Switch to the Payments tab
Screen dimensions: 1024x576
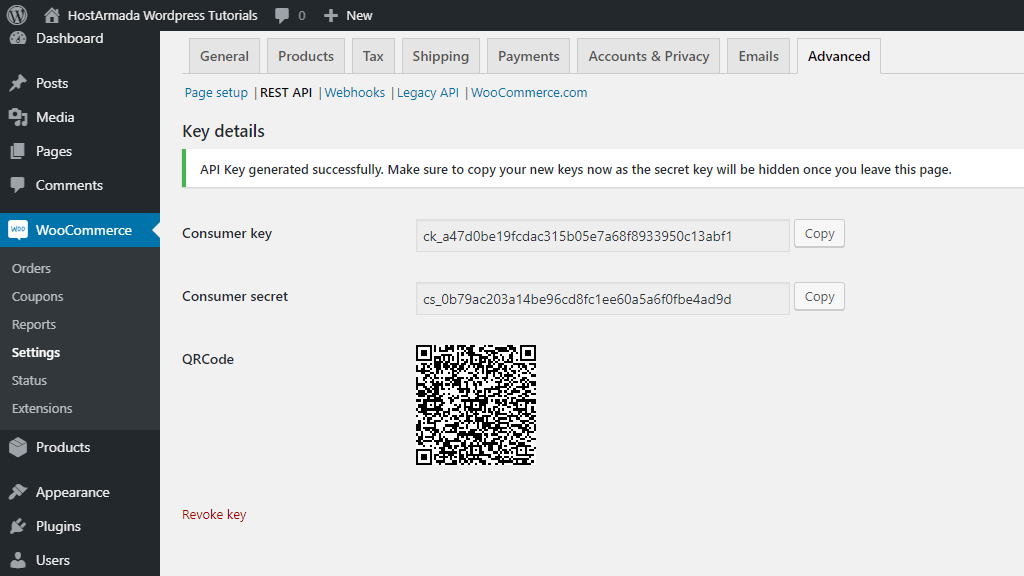click(x=528, y=56)
